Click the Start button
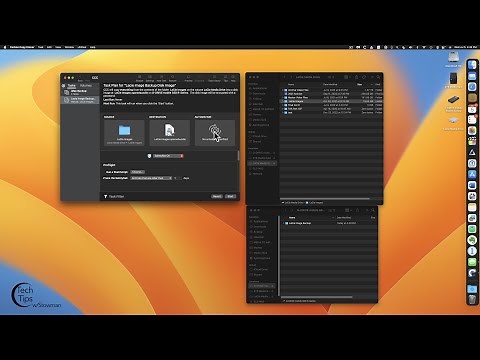The height and width of the screenshot is (360, 480). click(230, 196)
